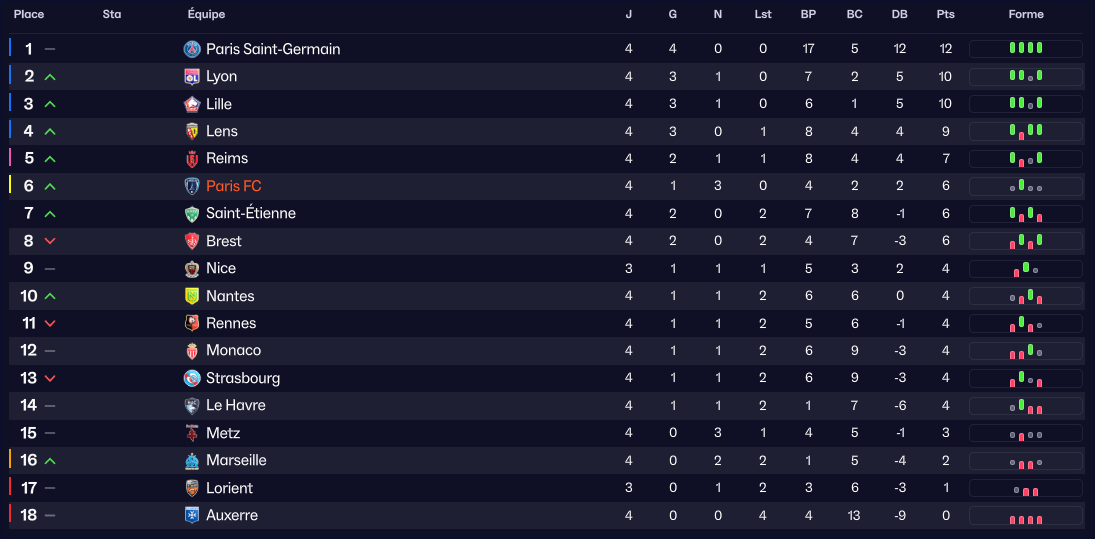Click the Lyon club crest icon
Screen dimensions: 1095x539
click(192, 76)
